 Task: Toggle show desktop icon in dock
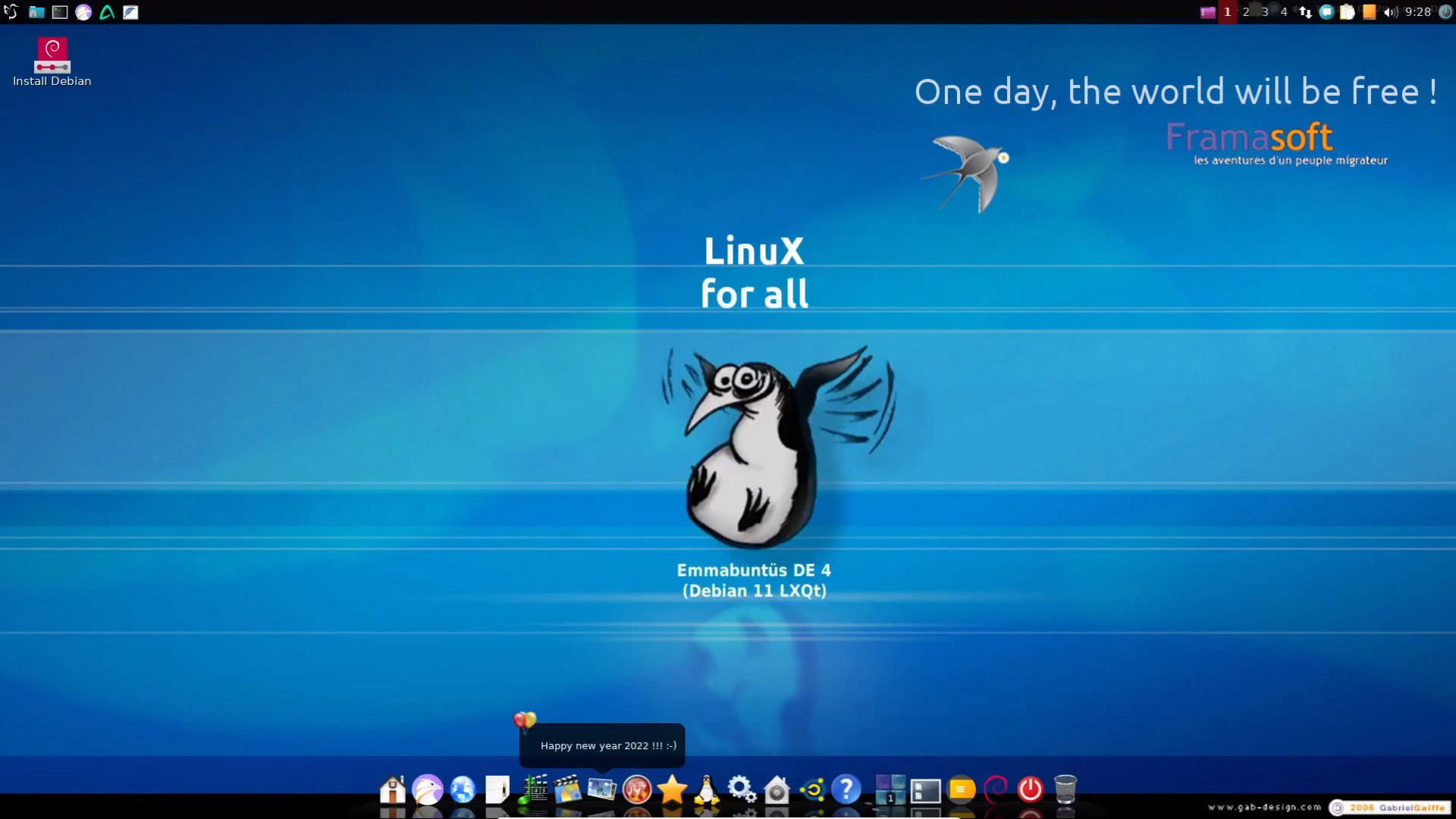point(925,791)
